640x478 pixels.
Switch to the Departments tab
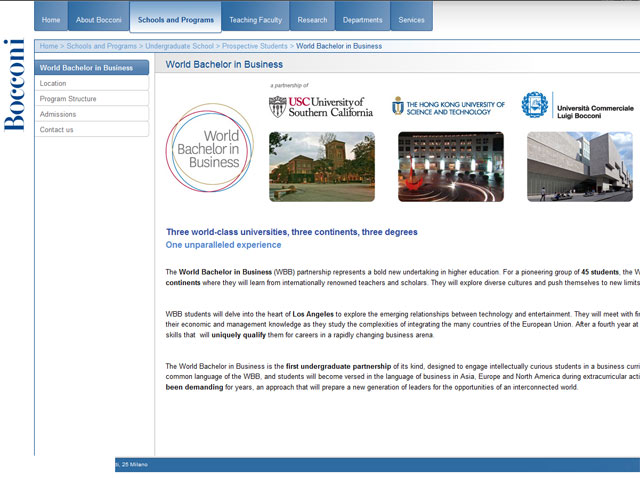362,17
